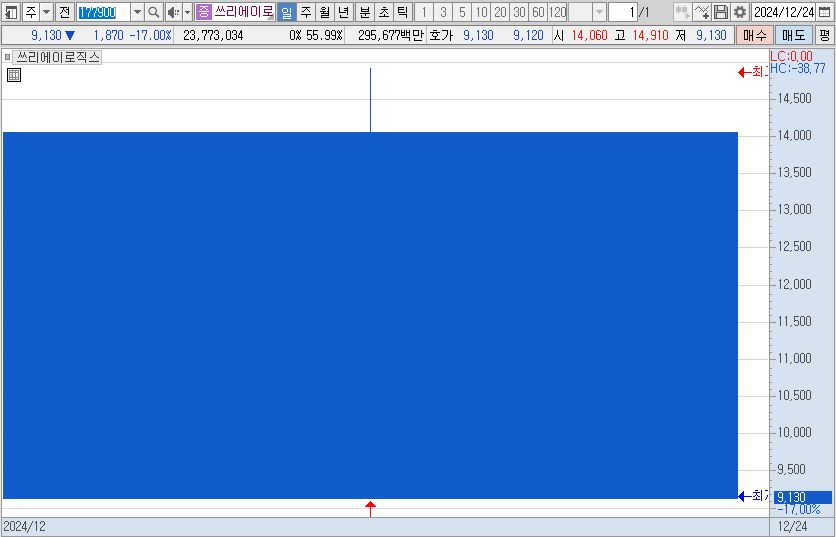Click the 2024/12 timeline label
This screenshot has height=537, width=836.
pos(25,526)
